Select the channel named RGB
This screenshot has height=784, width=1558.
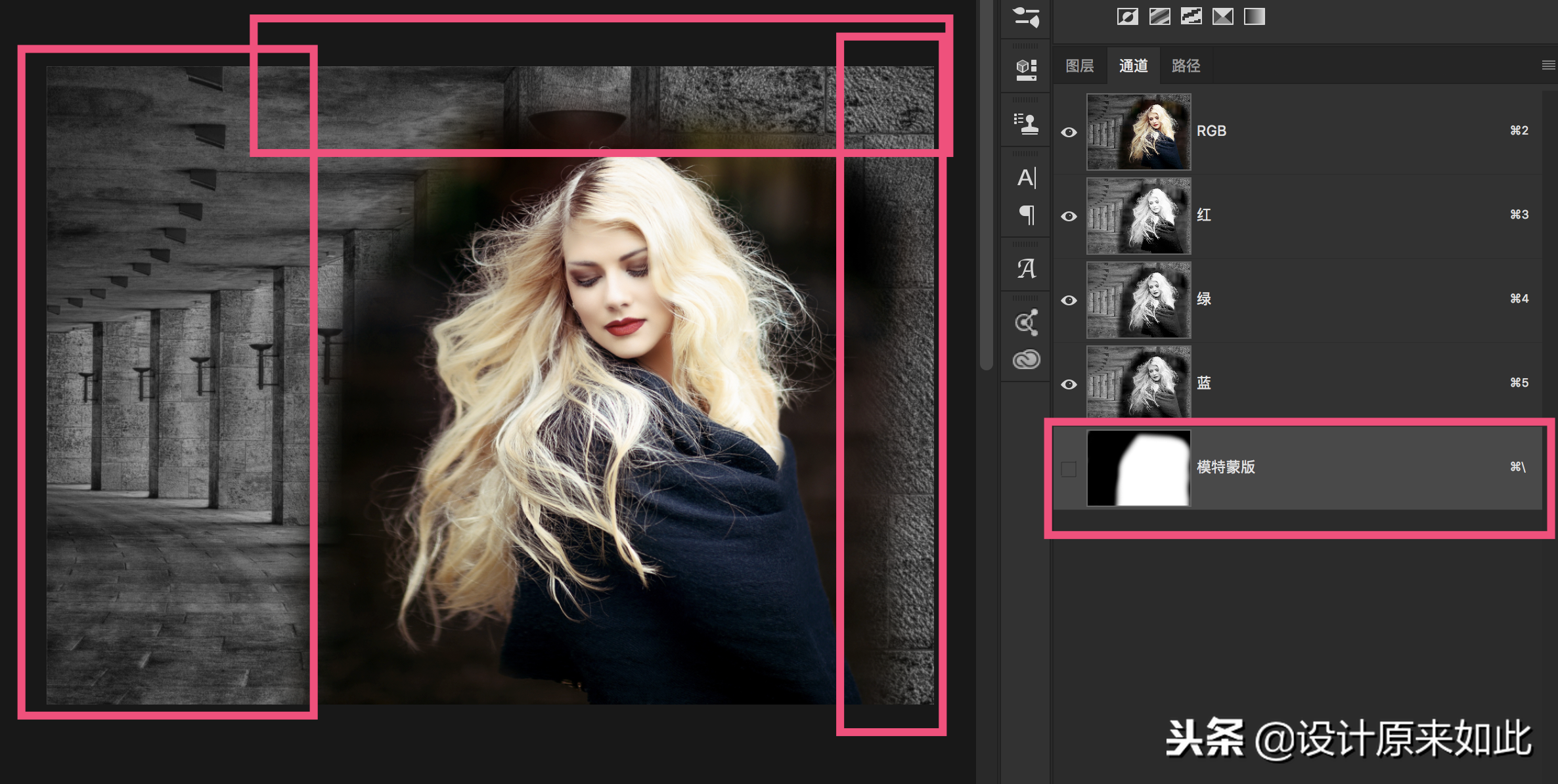[x=1211, y=131]
